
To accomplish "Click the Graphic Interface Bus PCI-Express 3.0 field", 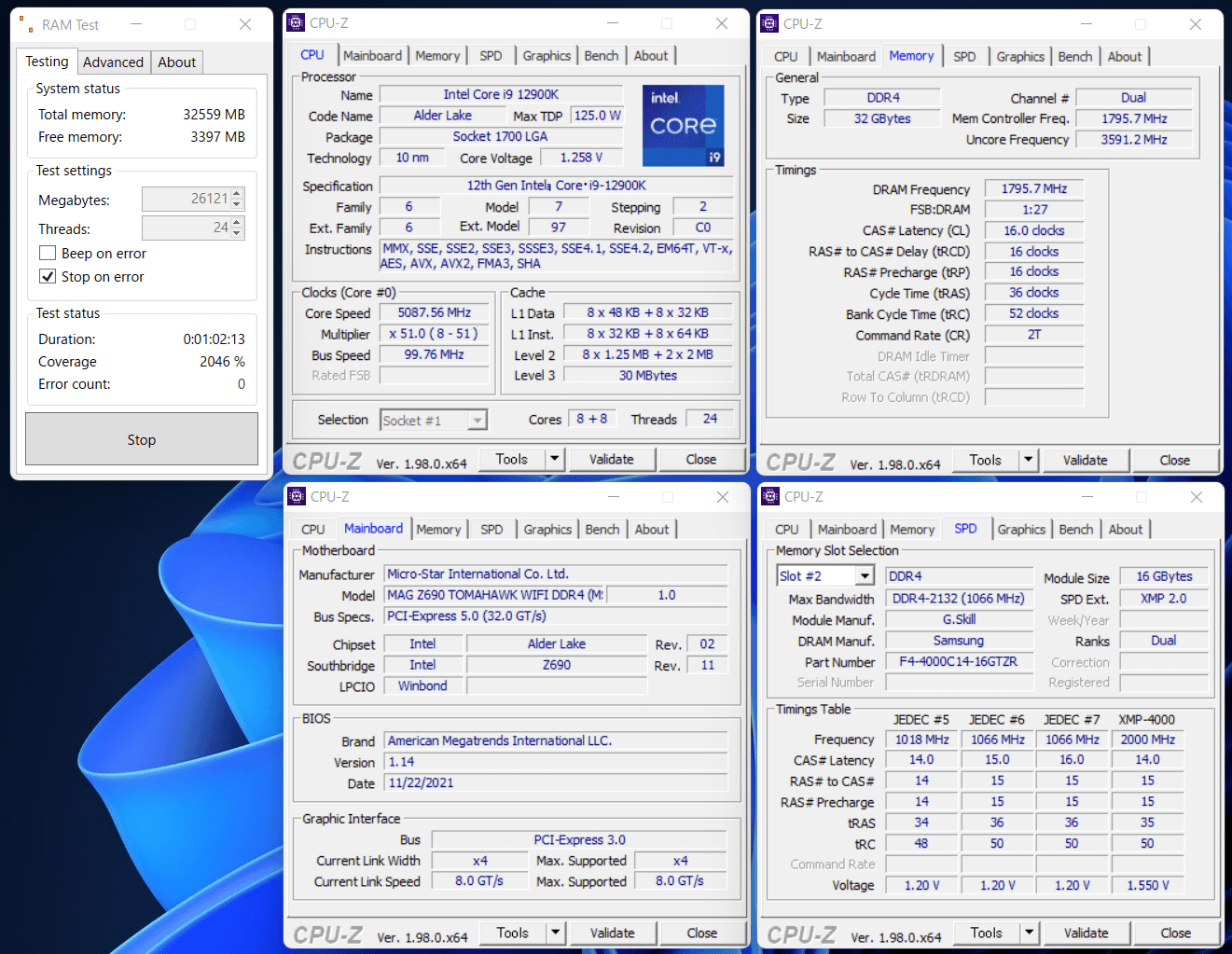I will tap(579, 839).
